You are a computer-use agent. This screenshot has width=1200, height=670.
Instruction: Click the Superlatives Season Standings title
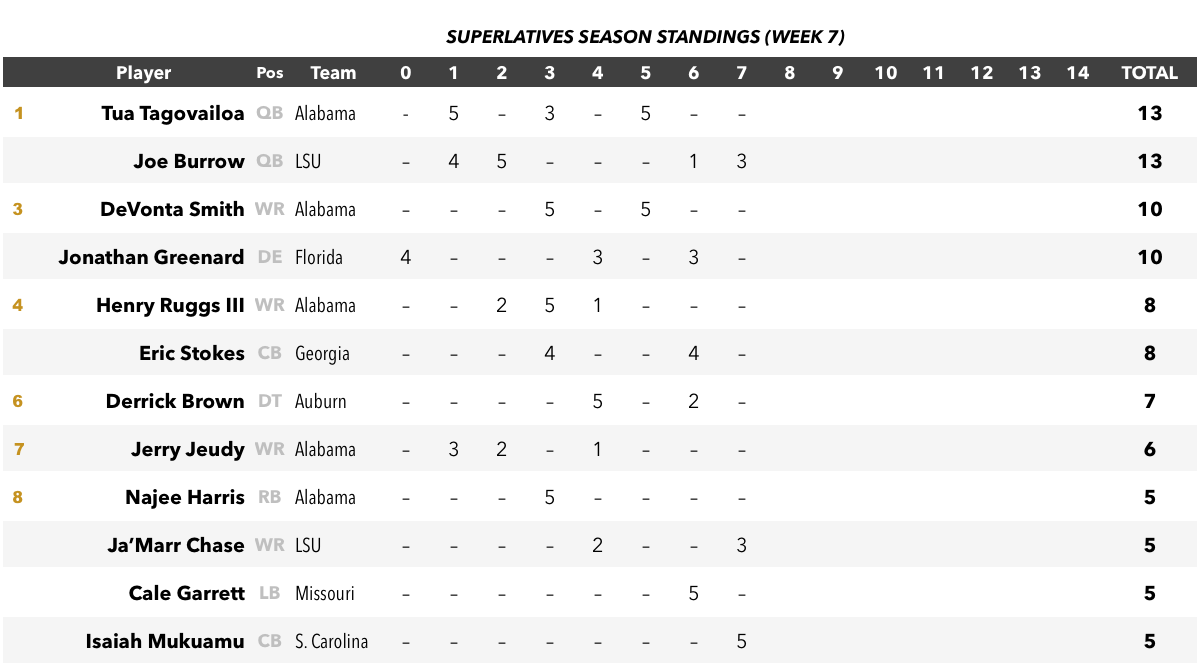(645, 37)
